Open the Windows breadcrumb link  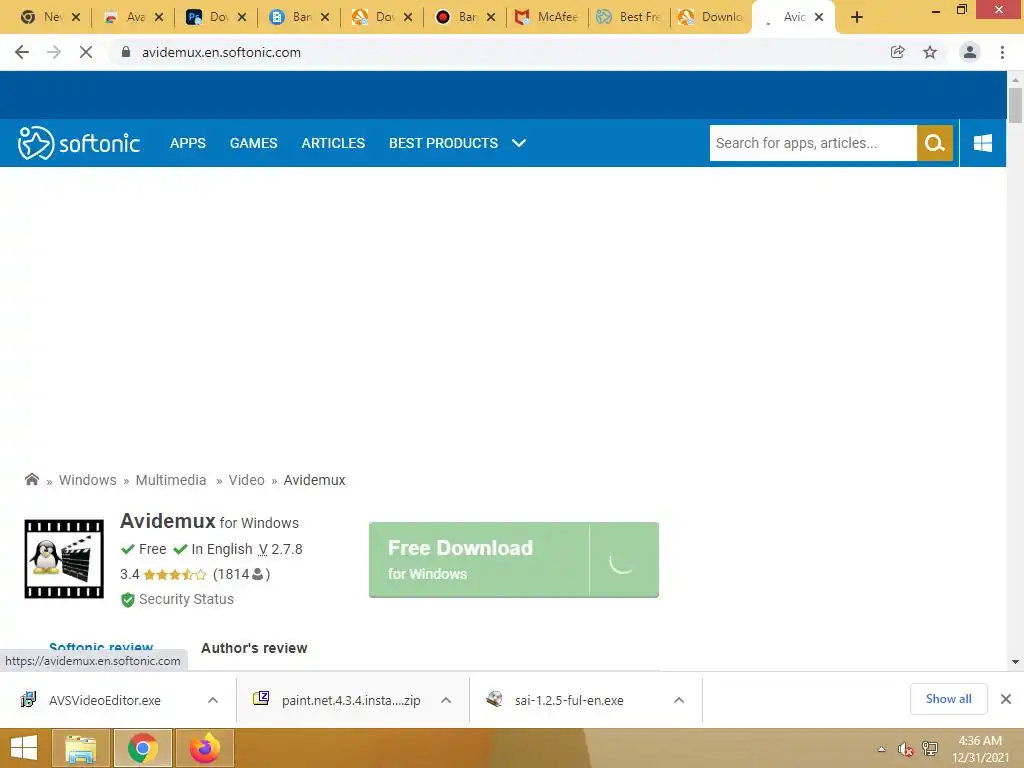[x=88, y=480]
